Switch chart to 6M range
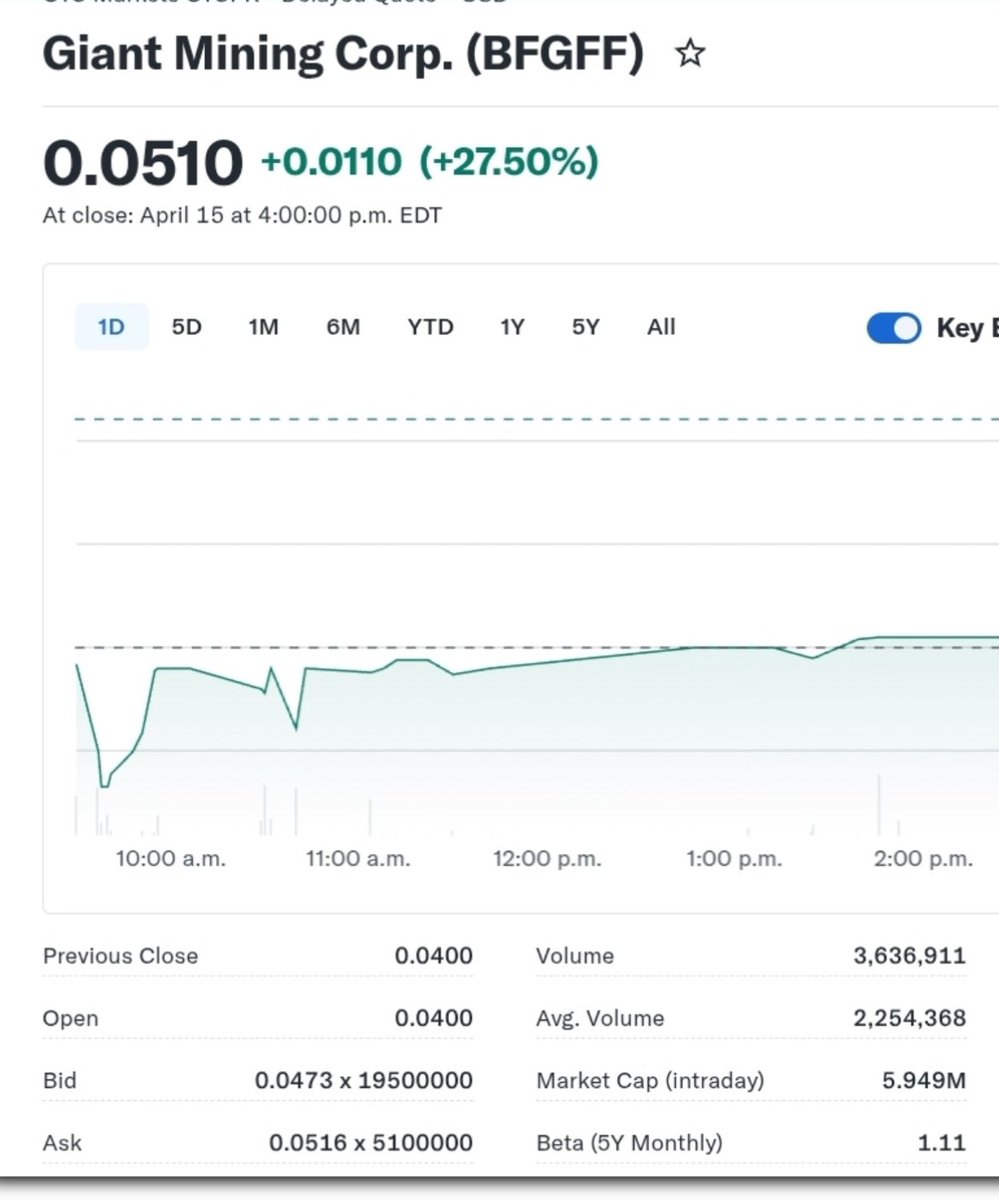 click(x=343, y=327)
